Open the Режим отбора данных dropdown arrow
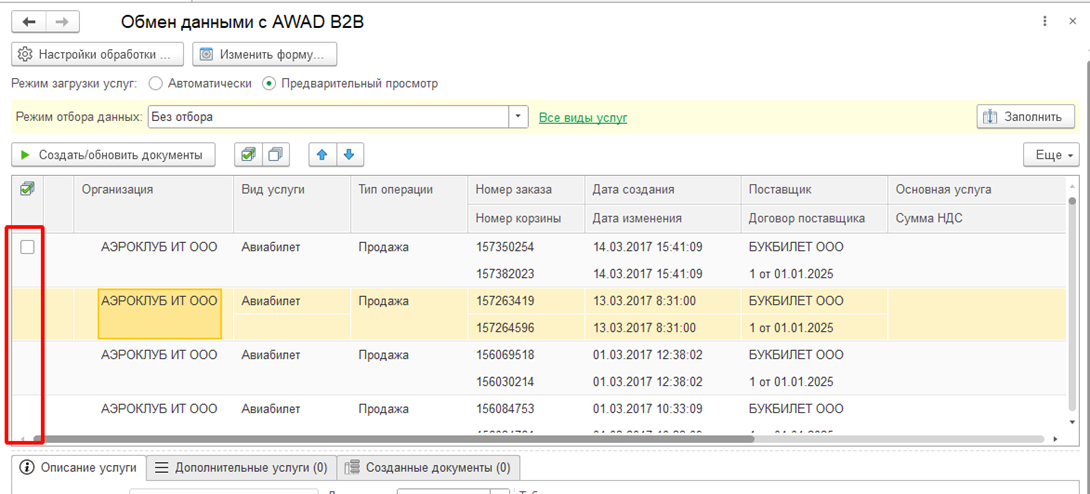Screen dimensions: 1090x494 tap(518, 117)
